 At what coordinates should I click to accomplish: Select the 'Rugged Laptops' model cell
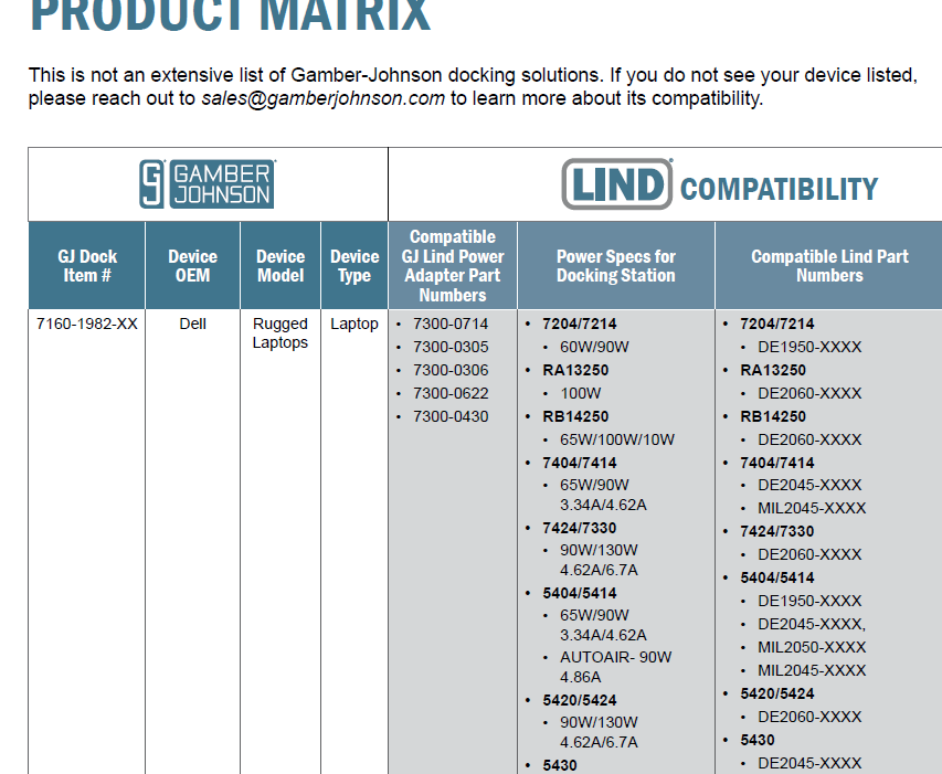point(280,333)
